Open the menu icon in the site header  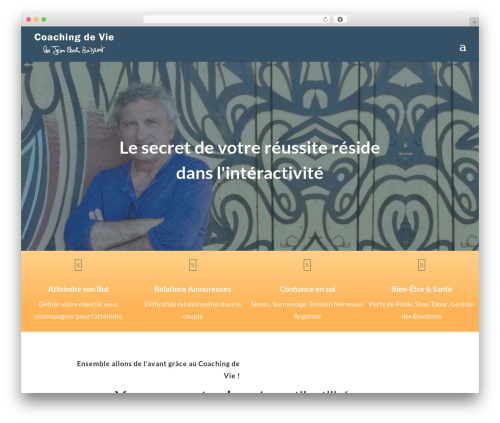coord(463,48)
